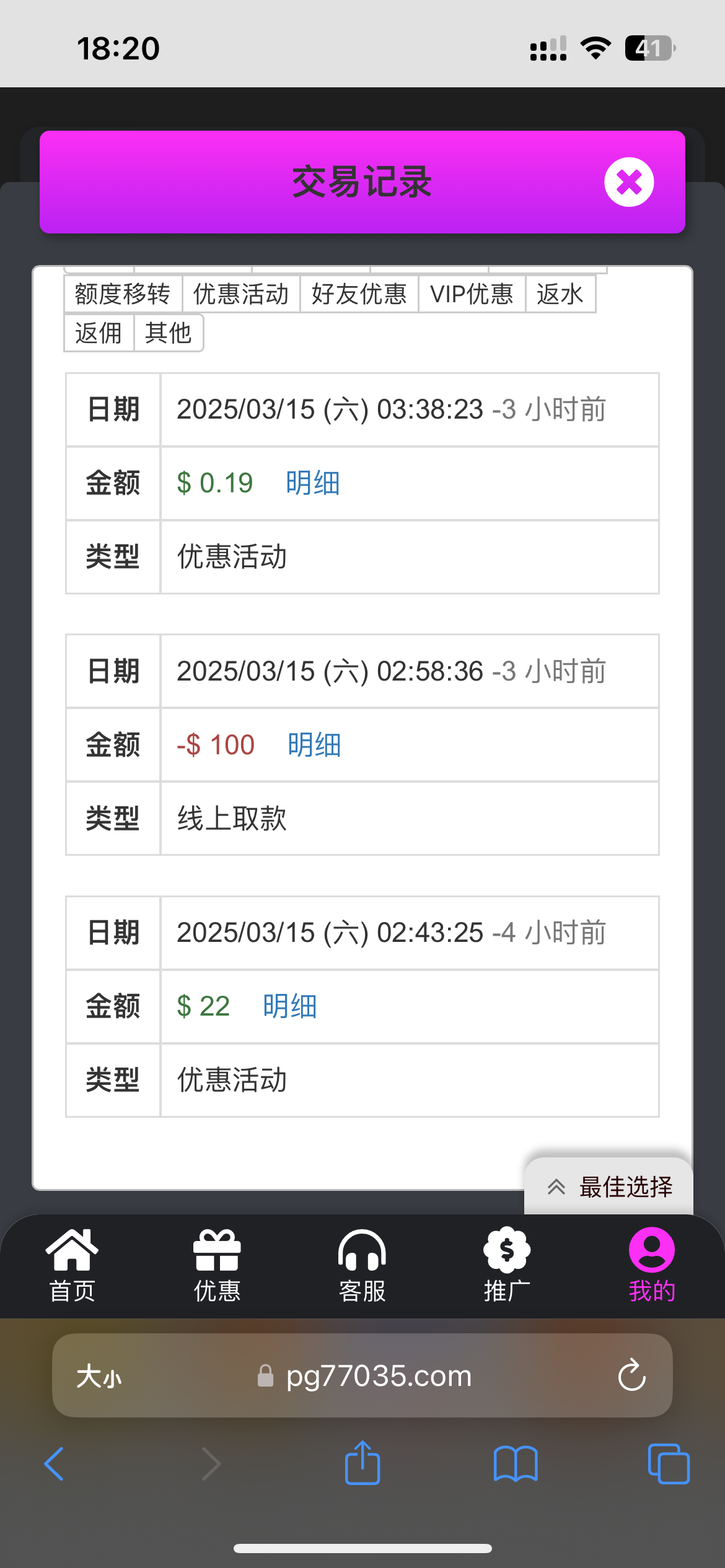
Task: Go back to previous page
Action: pyautogui.click(x=55, y=1463)
